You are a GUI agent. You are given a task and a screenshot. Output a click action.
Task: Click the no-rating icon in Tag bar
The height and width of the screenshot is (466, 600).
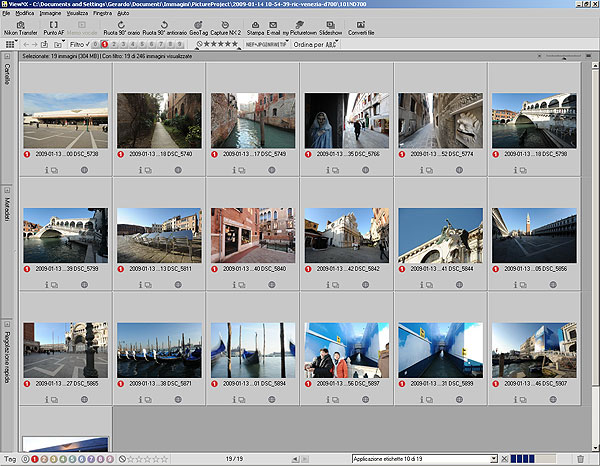click(x=122, y=459)
